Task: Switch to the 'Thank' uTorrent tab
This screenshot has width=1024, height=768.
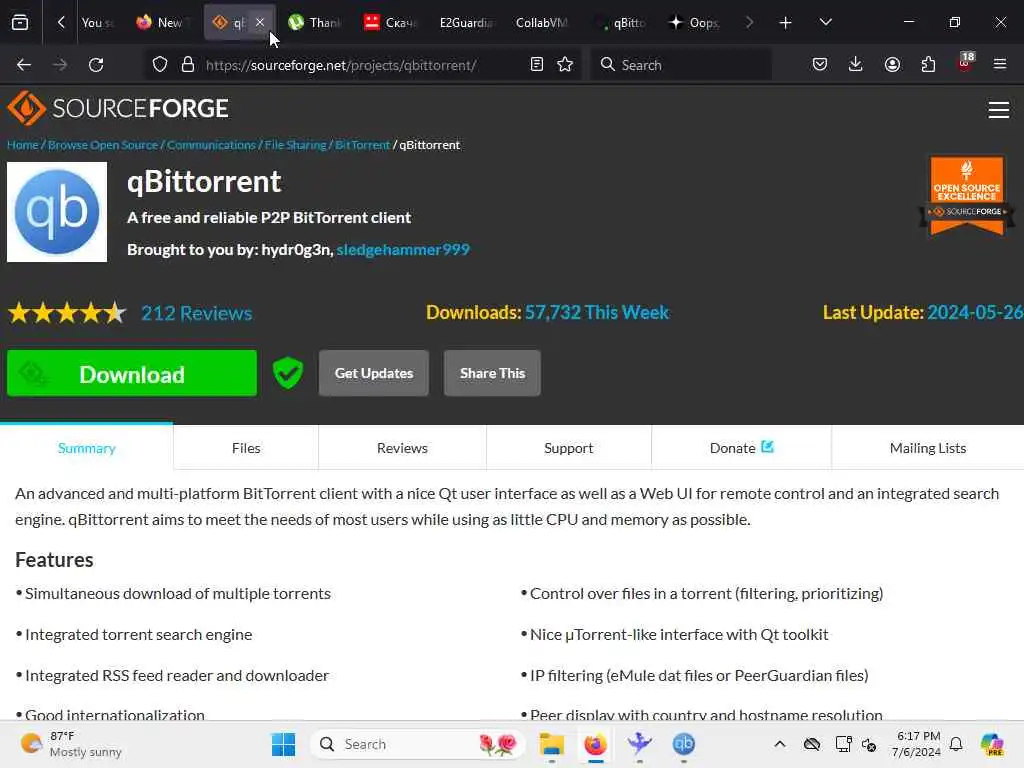Action: point(314,22)
